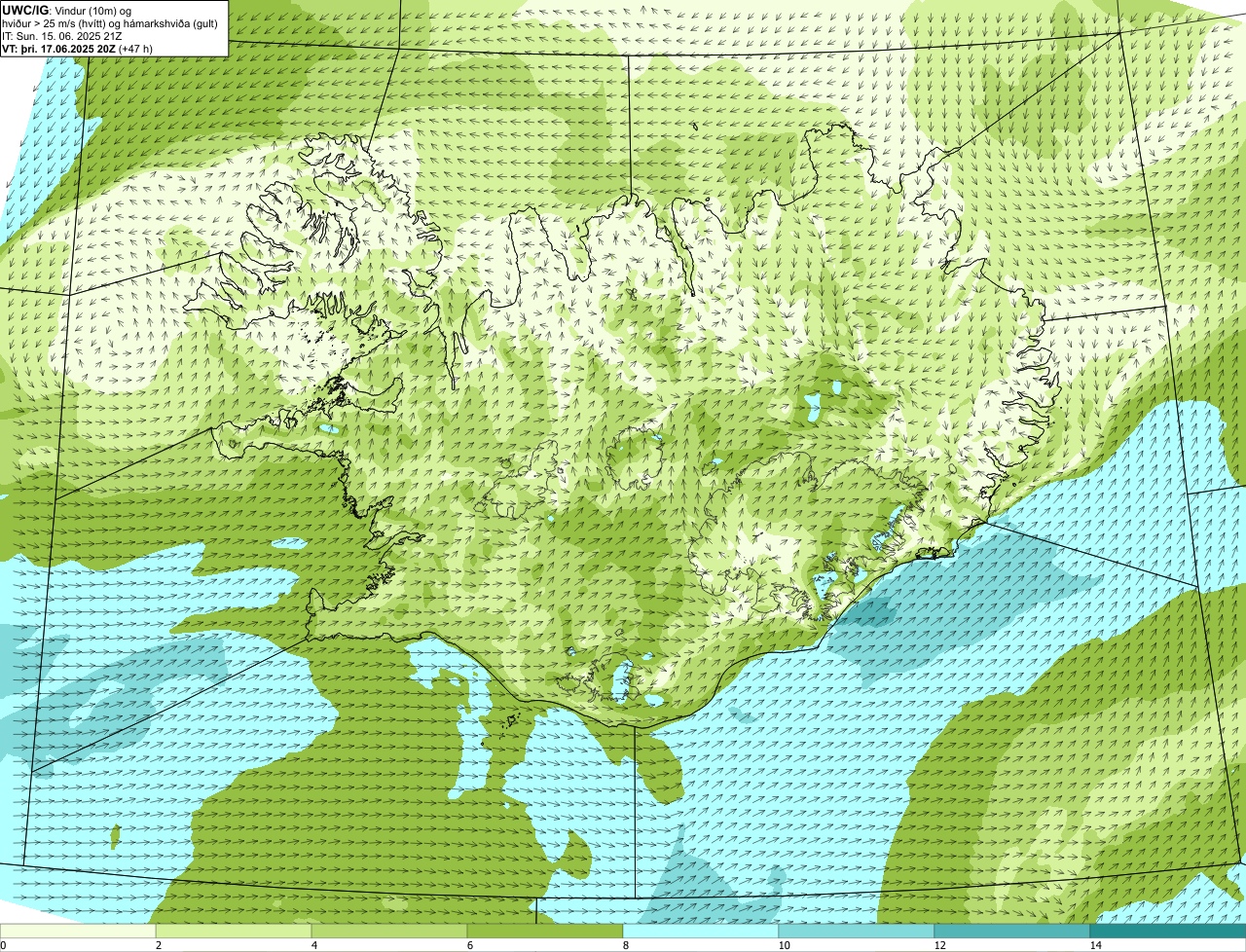The height and width of the screenshot is (952, 1246).
Task: Click the scale label '12'
Action: 939,945
